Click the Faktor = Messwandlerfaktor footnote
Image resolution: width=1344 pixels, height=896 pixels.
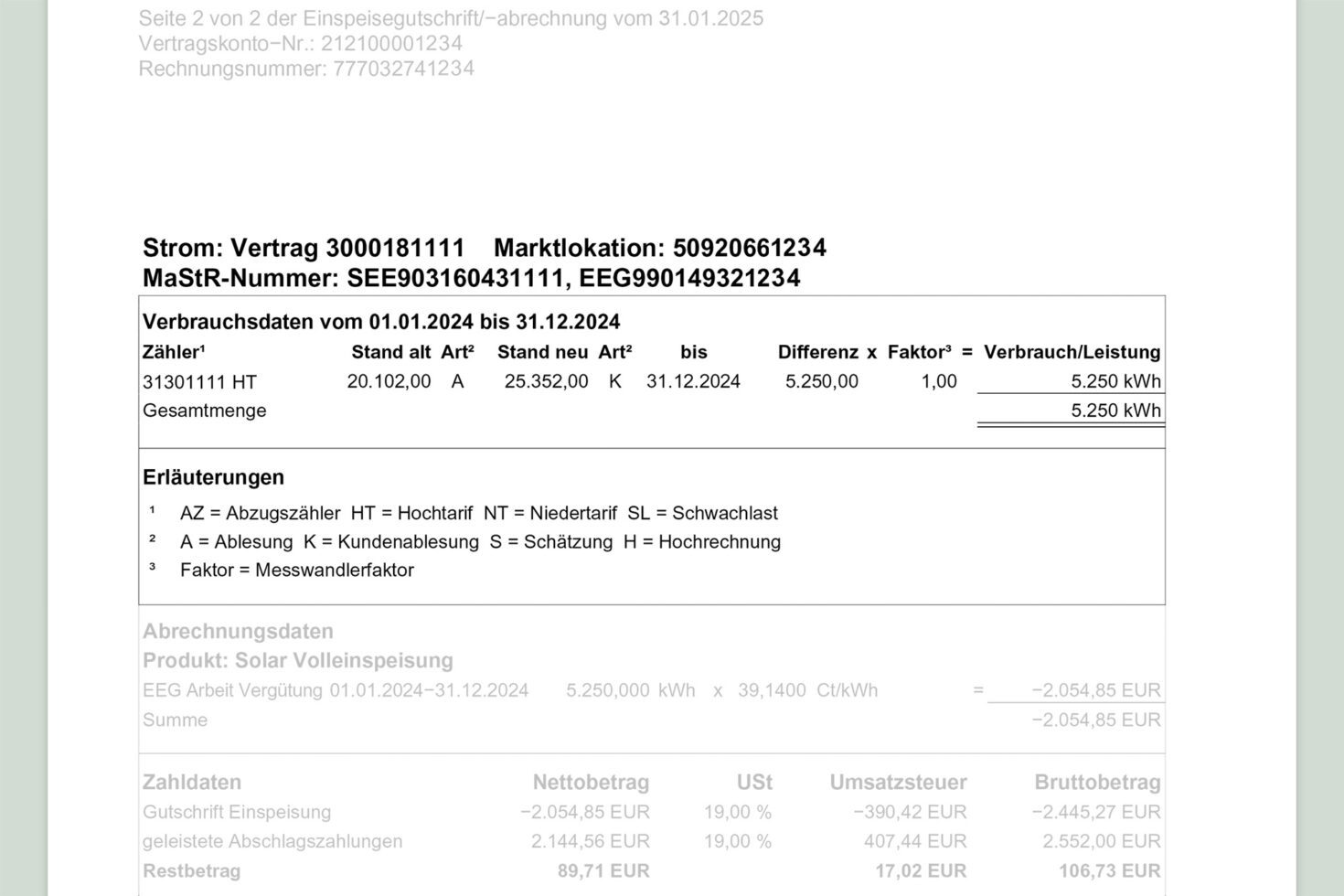coord(297,571)
